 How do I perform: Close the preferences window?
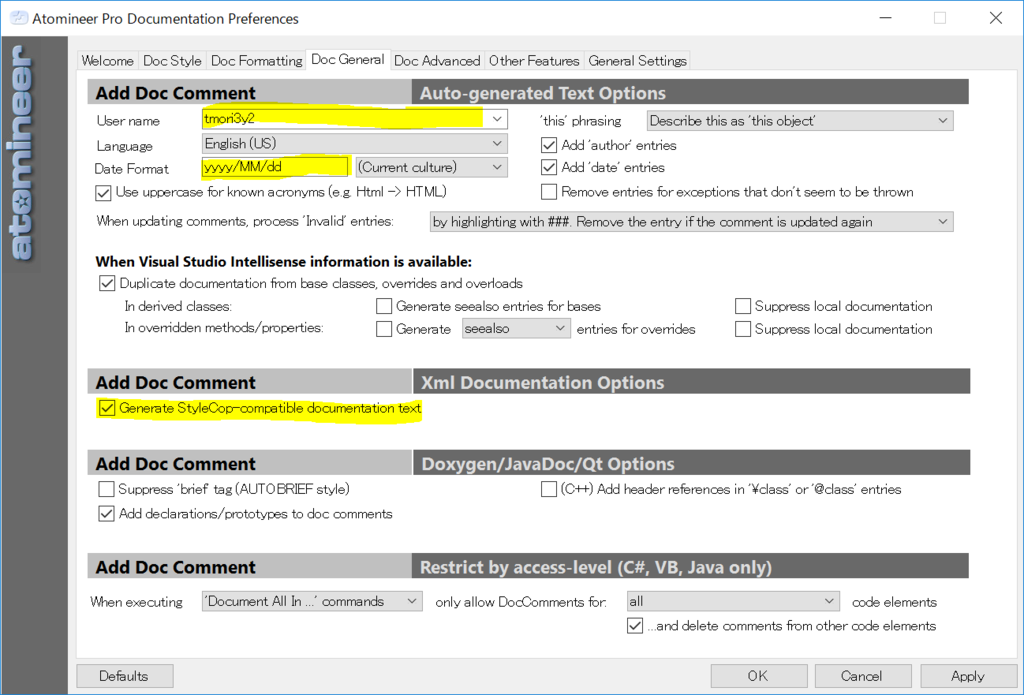click(x=995, y=18)
